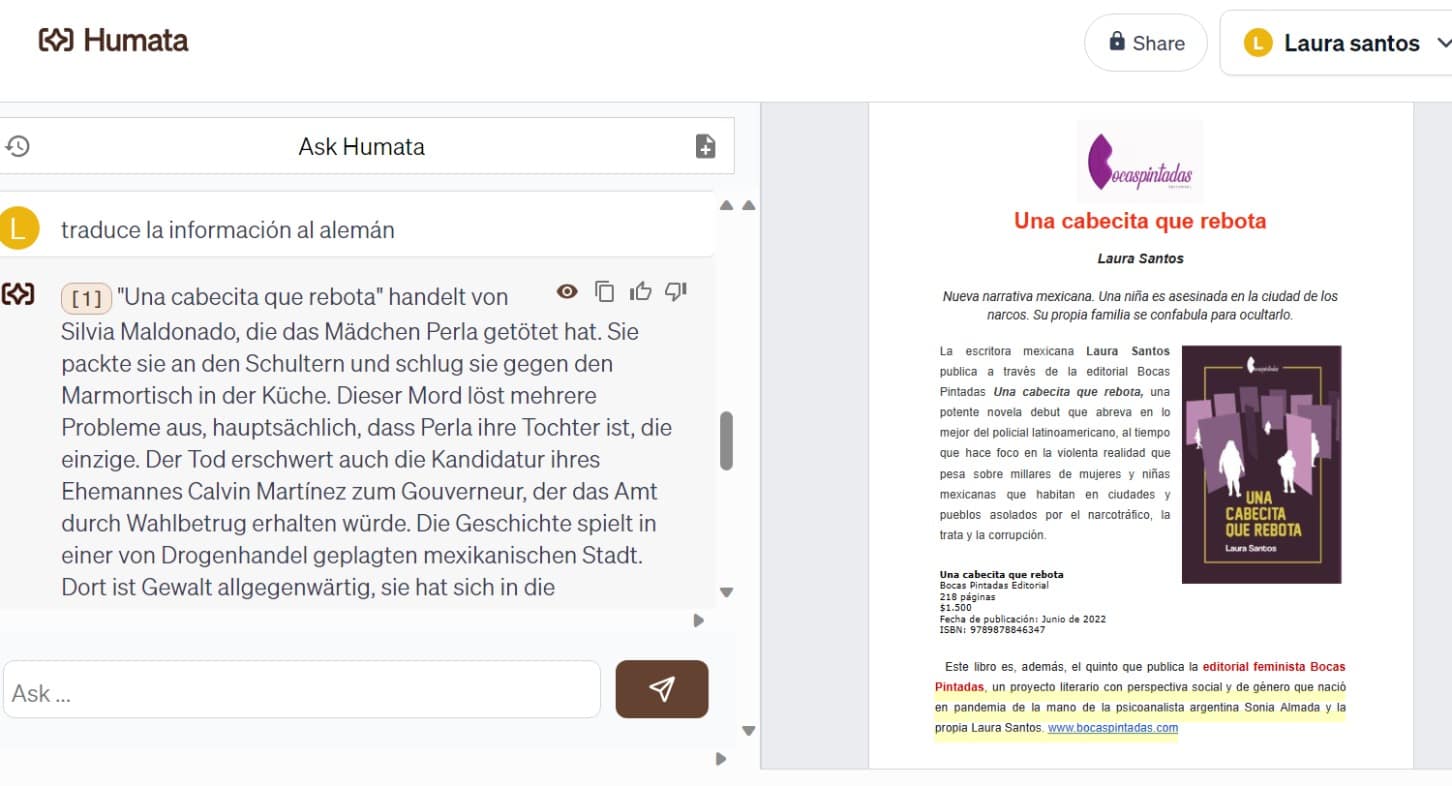Open the Share dialog
This screenshot has height=786, width=1452.
1146,42
